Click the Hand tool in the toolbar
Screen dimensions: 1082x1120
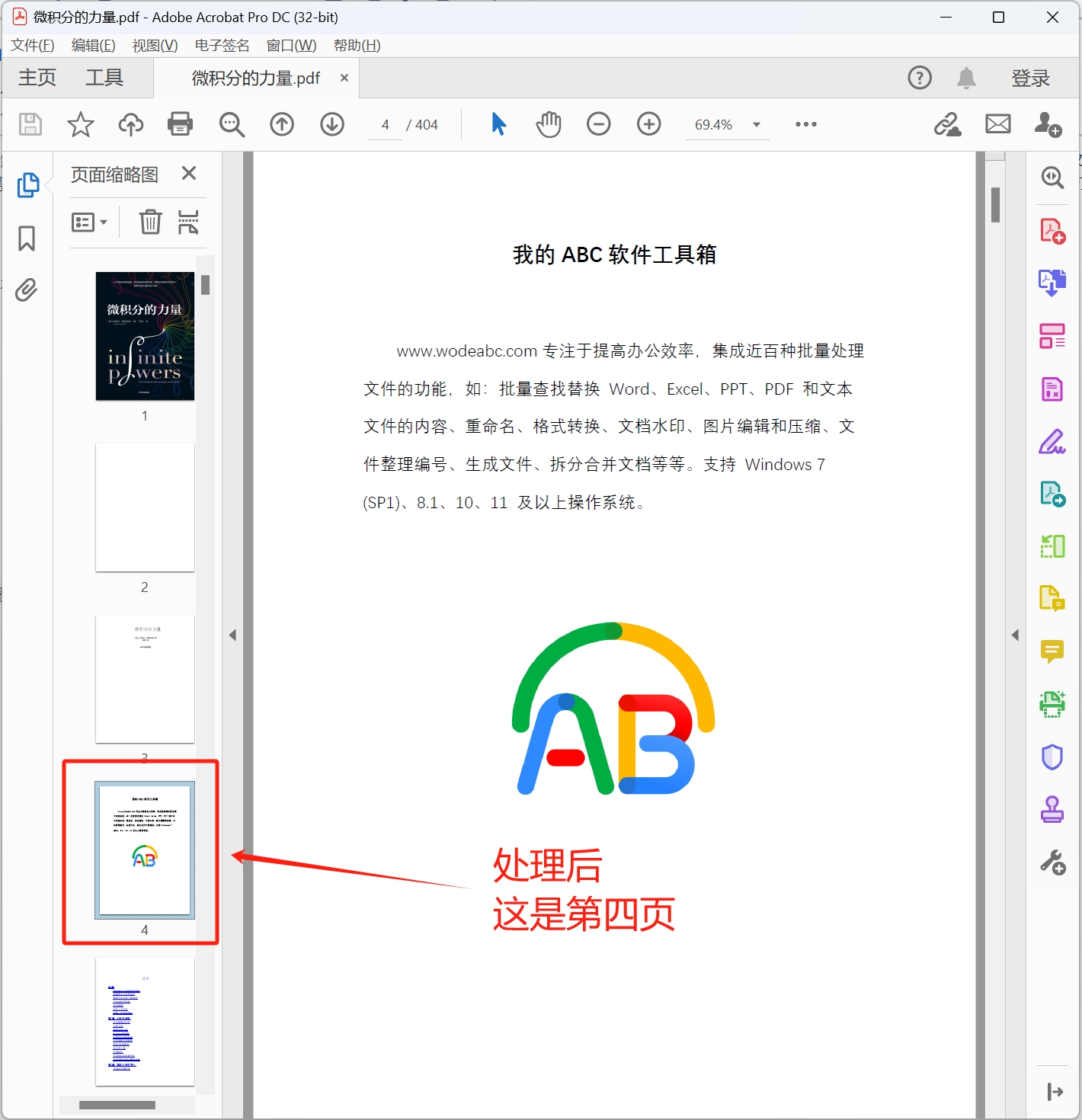[548, 124]
